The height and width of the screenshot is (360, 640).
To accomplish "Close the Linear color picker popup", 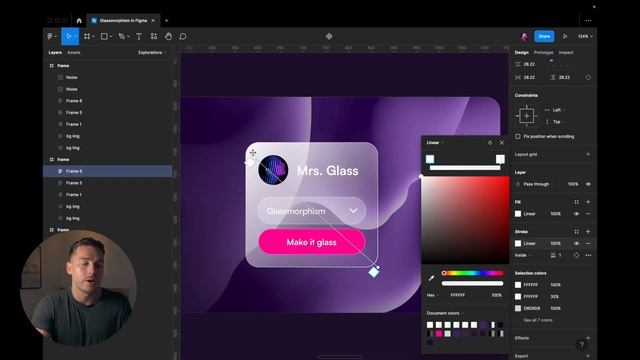I will pyautogui.click(x=502, y=142).
